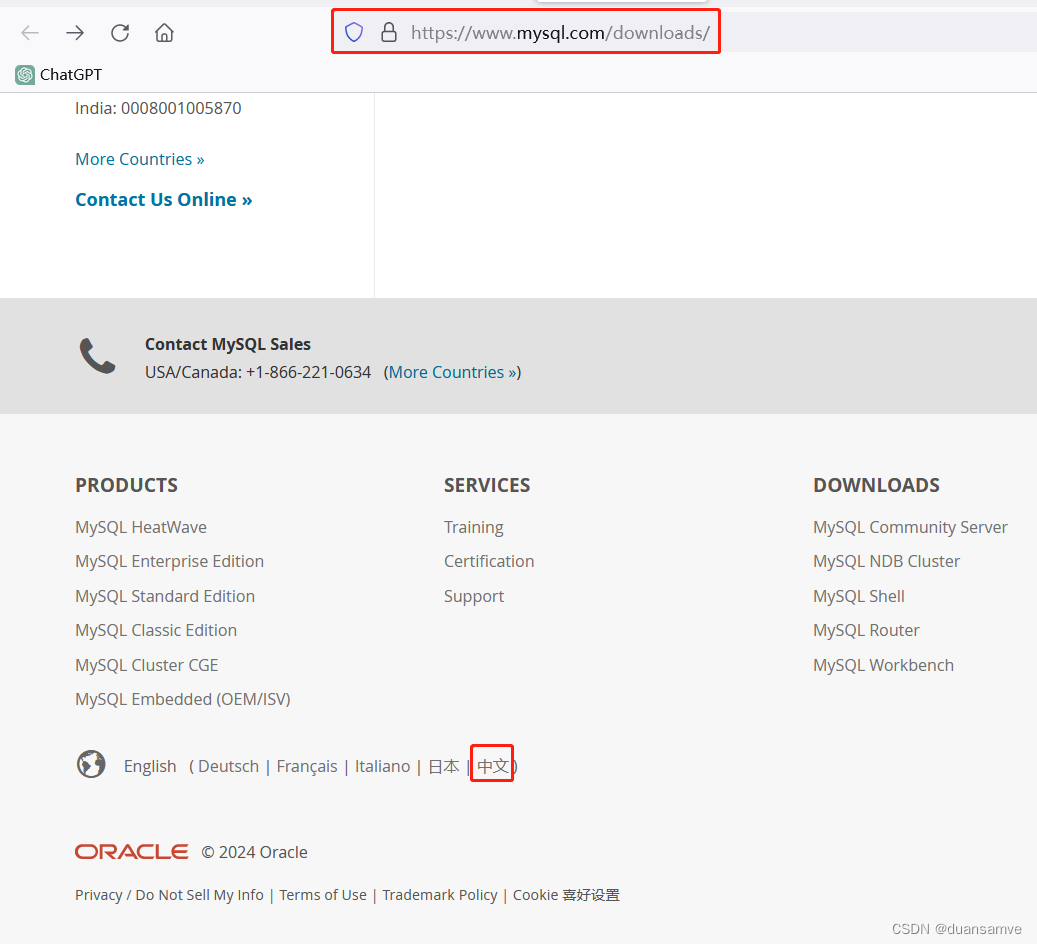Viewport: 1037px width, 944px height.
Task: Open MySQL Workbench download link
Action: coord(883,665)
